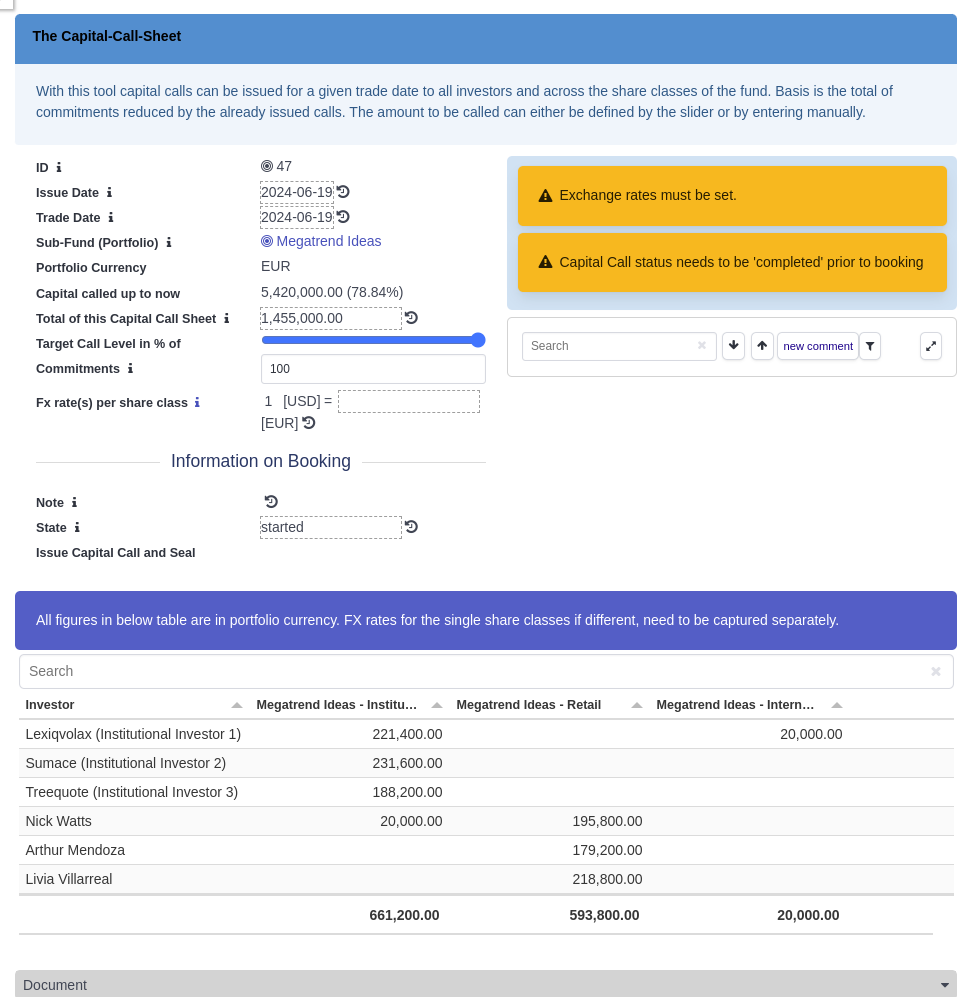Screen dimensions: 976x997
Task: Expand the Document section
Action: 944,985
